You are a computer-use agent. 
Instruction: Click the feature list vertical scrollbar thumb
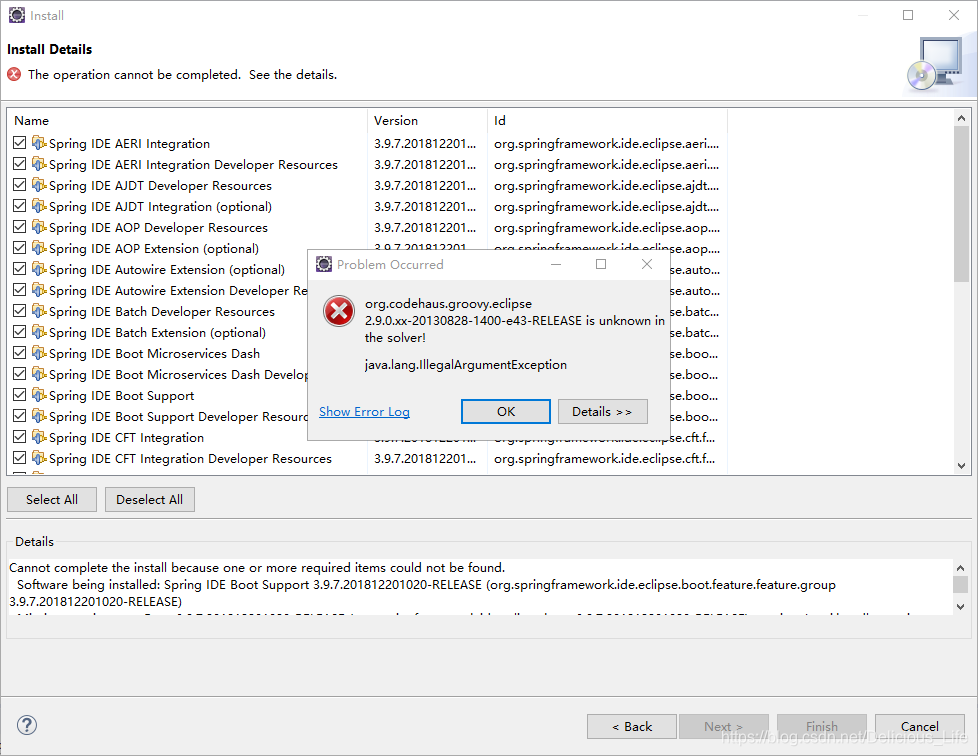[x=961, y=204]
